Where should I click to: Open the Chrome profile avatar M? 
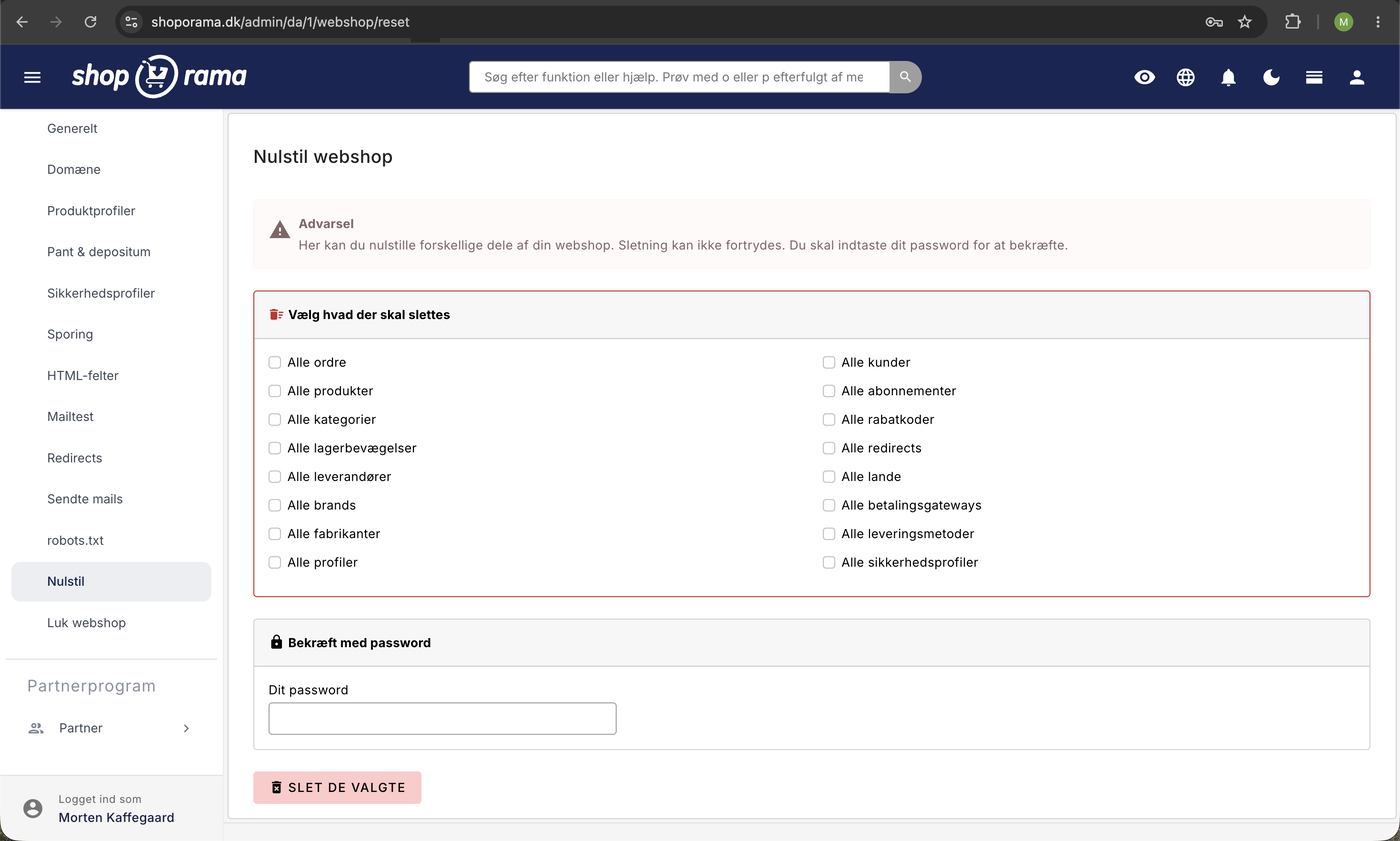tap(1343, 21)
